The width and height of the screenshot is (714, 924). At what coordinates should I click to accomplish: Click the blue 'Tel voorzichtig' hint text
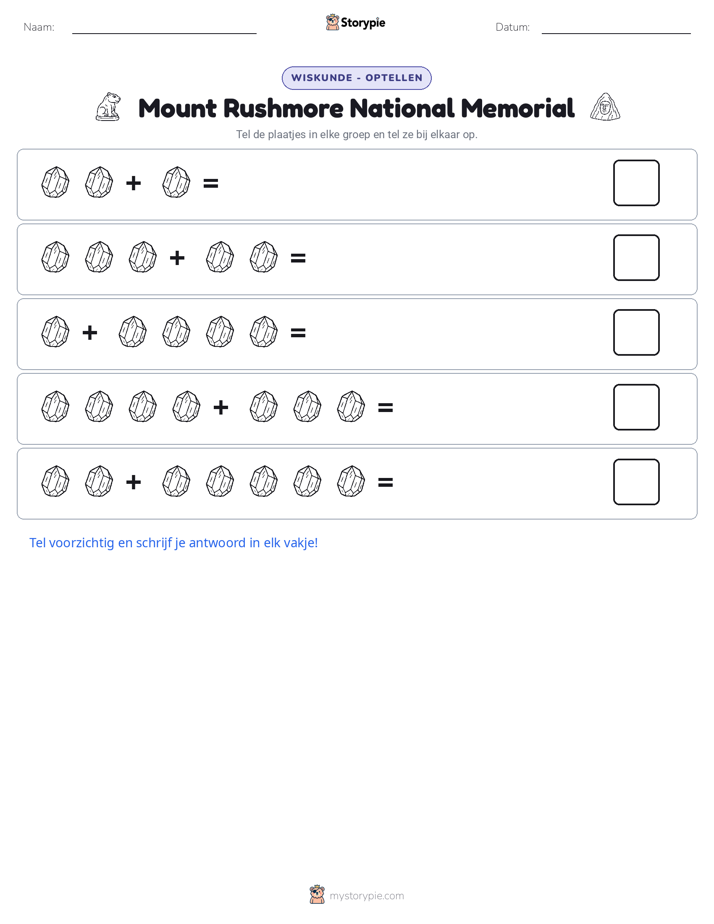click(x=174, y=543)
